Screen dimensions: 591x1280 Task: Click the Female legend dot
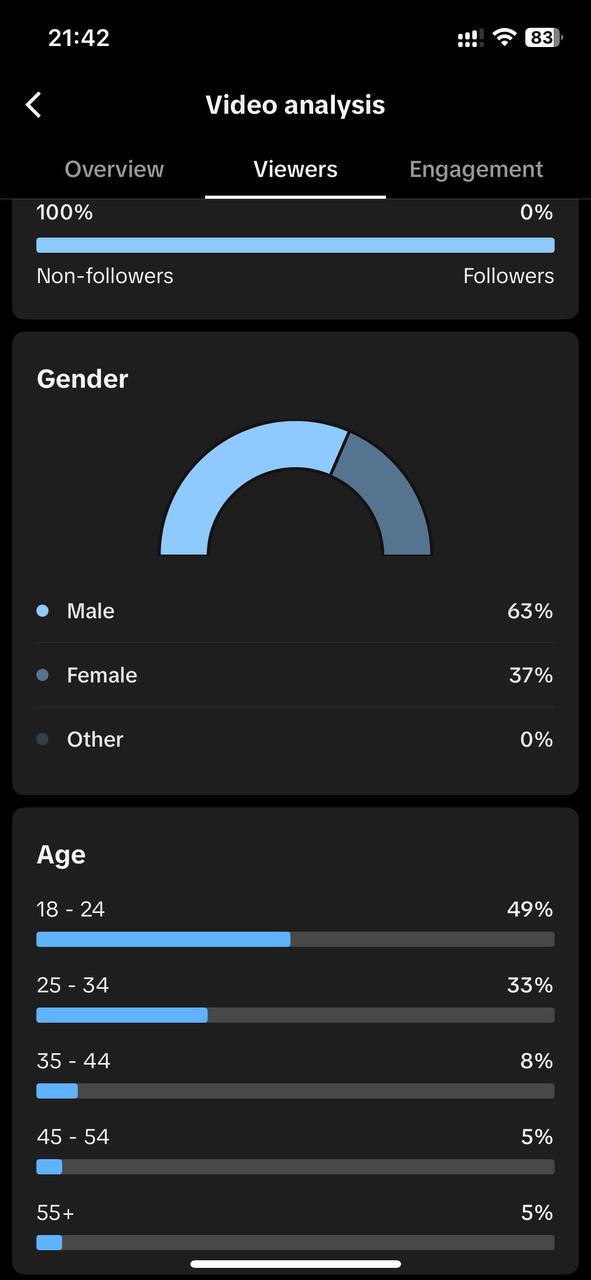(42, 675)
